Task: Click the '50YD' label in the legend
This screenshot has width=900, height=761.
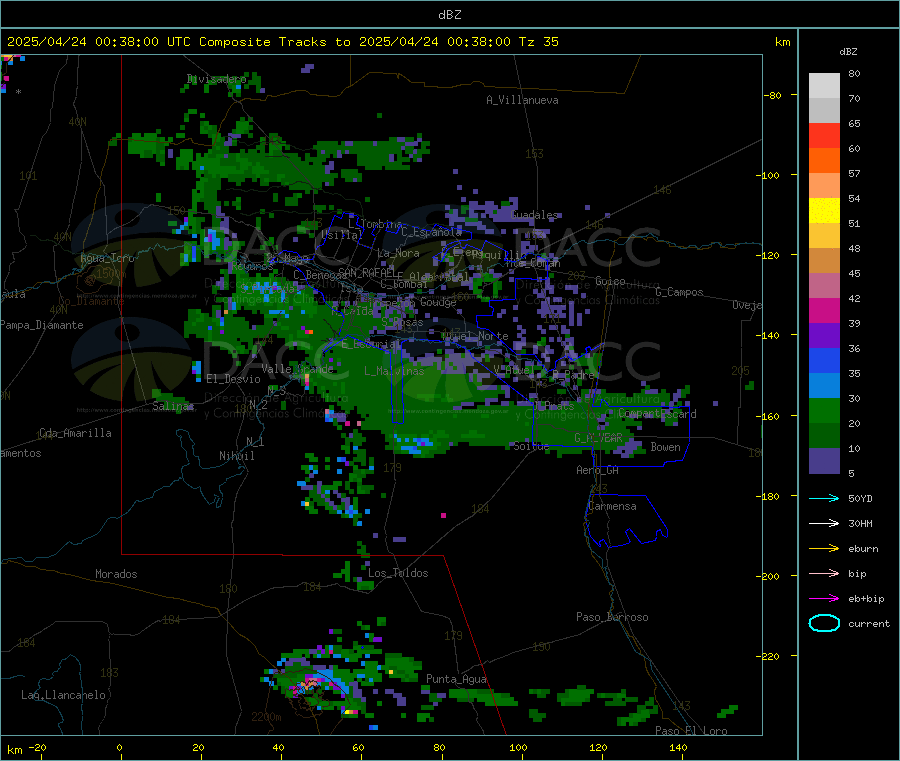Action: coord(860,498)
